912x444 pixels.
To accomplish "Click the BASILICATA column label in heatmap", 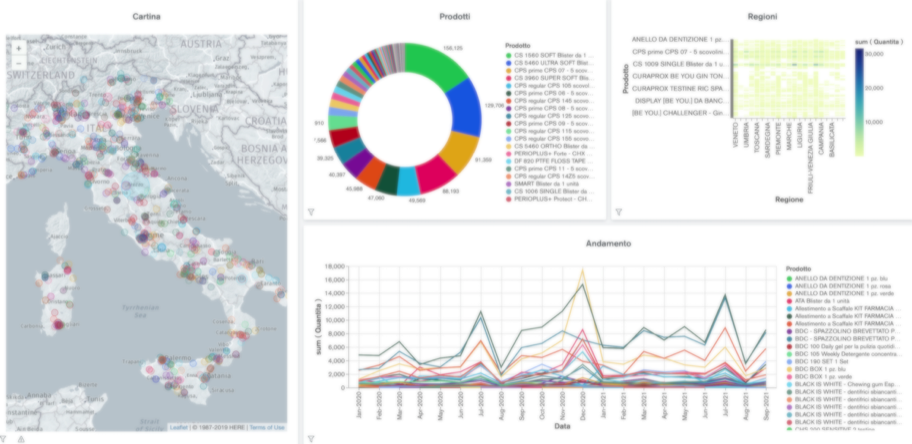I will pyautogui.click(x=832, y=138).
